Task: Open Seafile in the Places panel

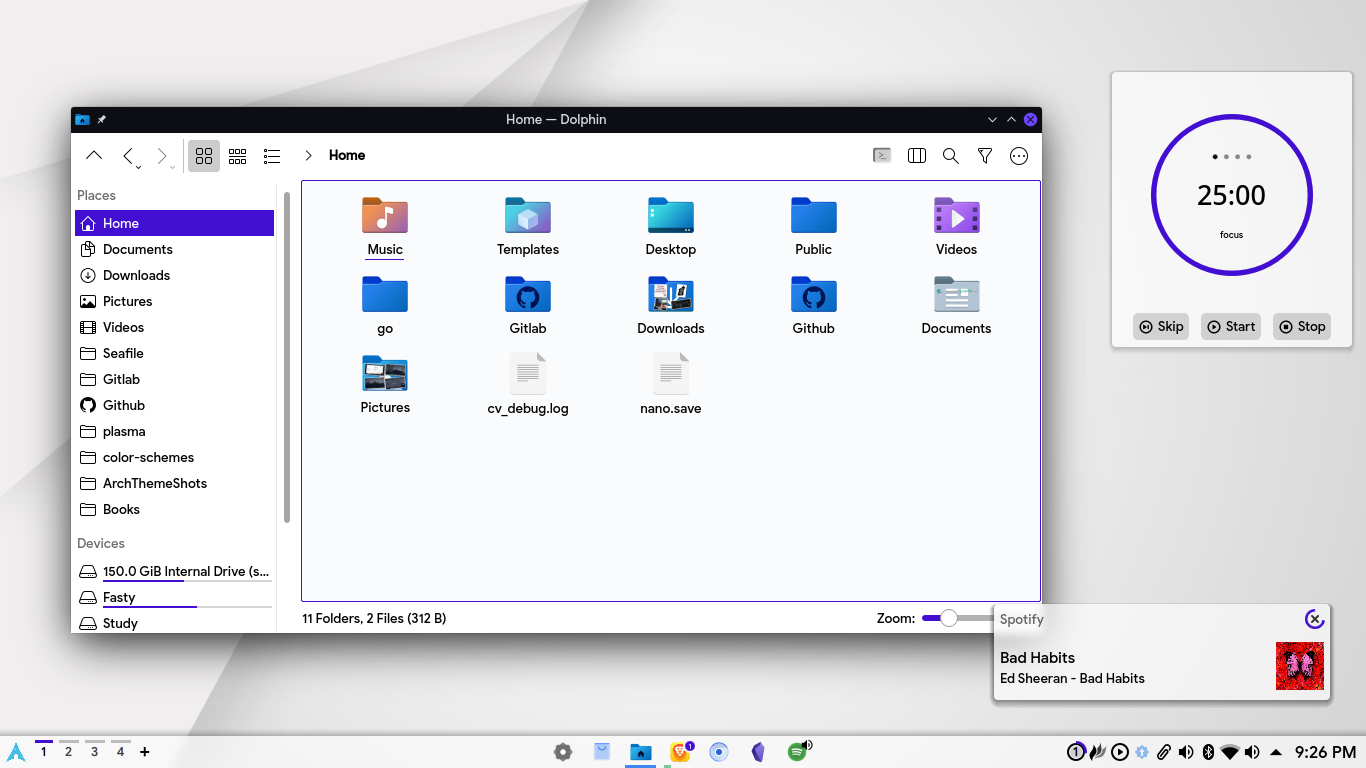Action: (174, 353)
